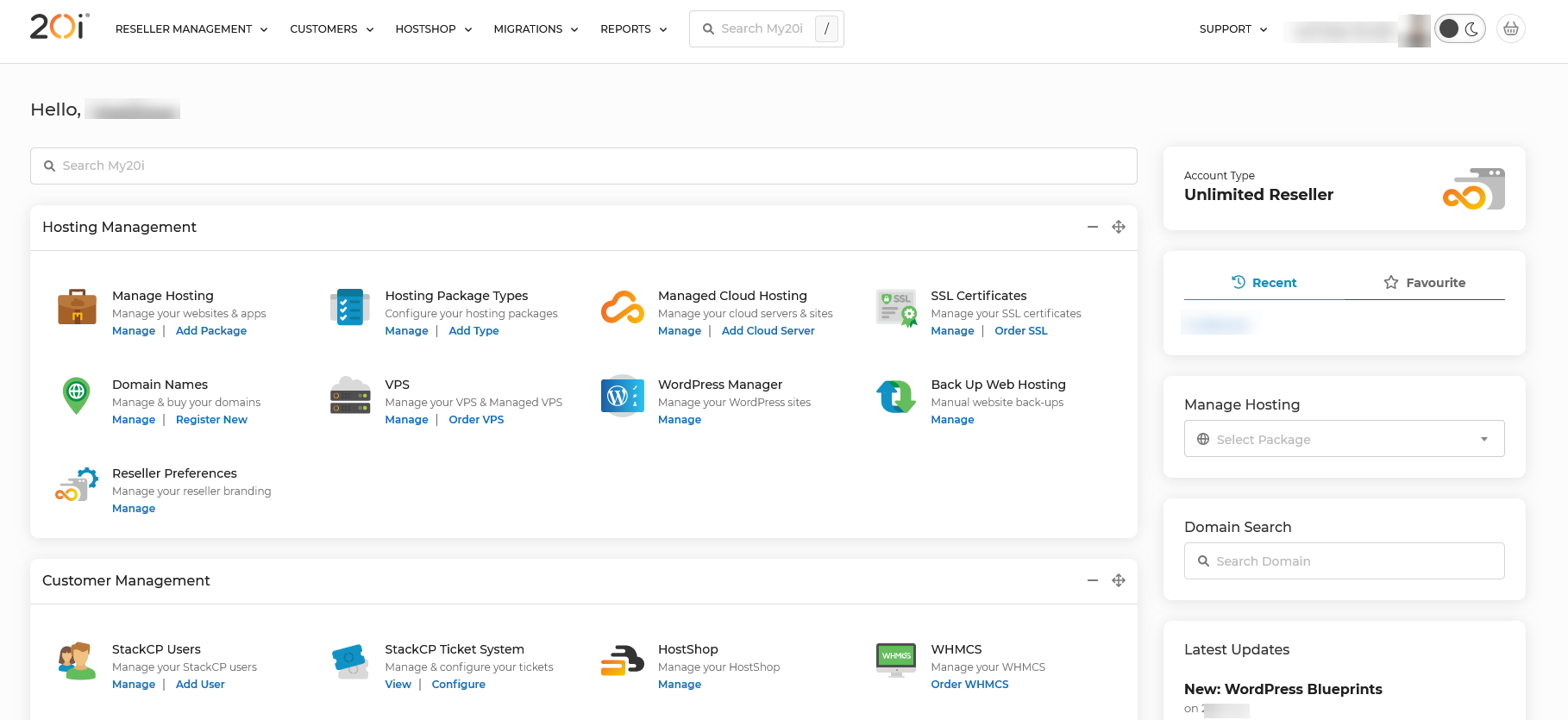The width and height of the screenshot is (1568, 720).
Task: Open the WHMCS monitor icon
Action: (x=895, y=660)
